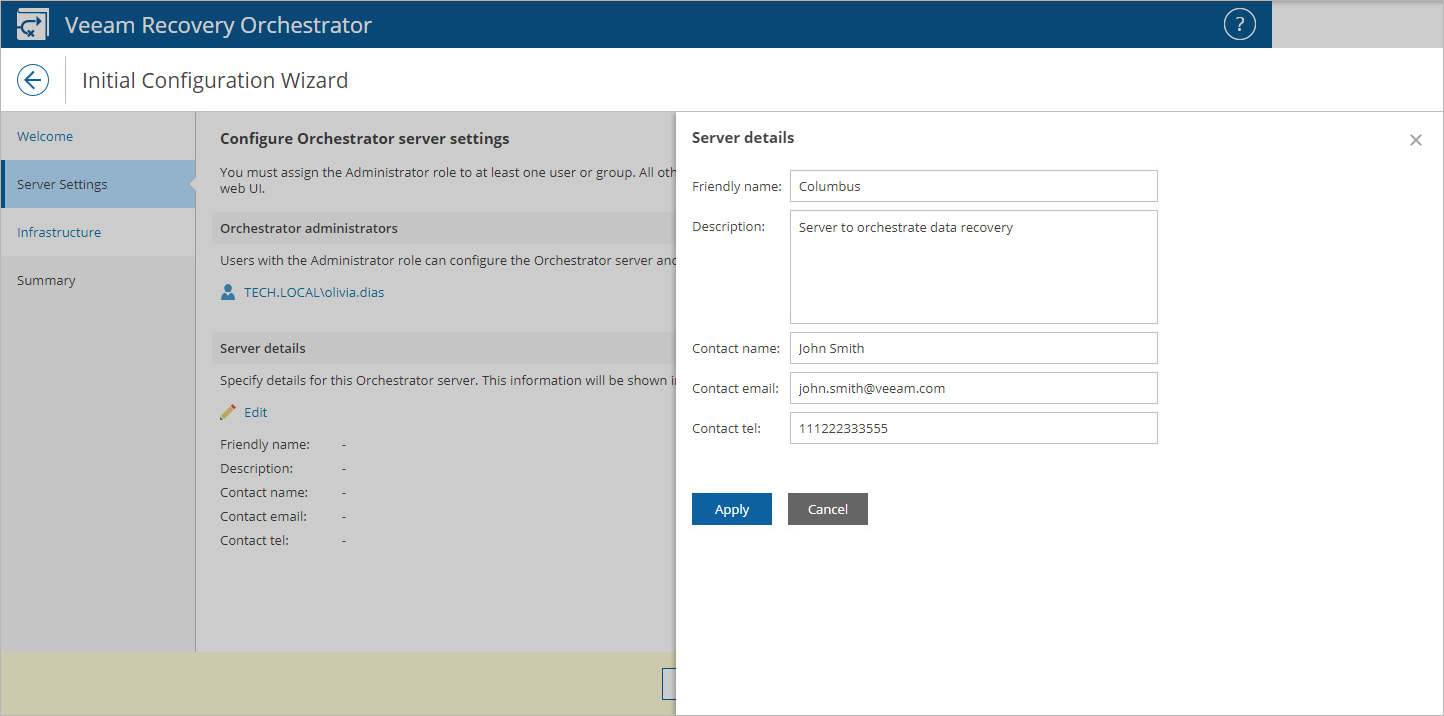This screenshot has height=716, width=1444.
Task: Open the Welcome wizard step
Action: tap(45, 136)
